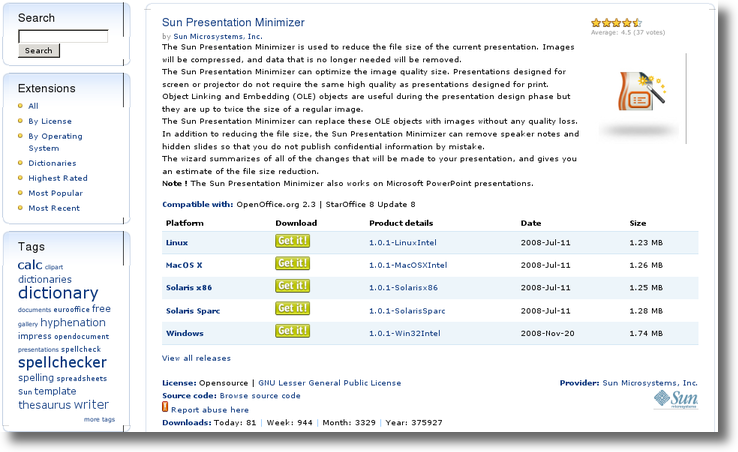Image resolution: width=738 pixels, height=452 pixels.
Task: Select the gallery tag
Action: click(x=28, y=324)
